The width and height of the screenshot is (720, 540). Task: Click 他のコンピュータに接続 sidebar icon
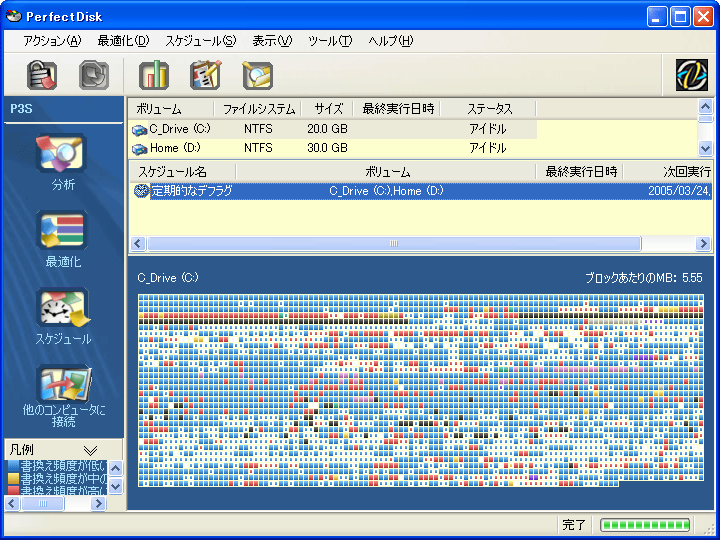pos(64,383)
